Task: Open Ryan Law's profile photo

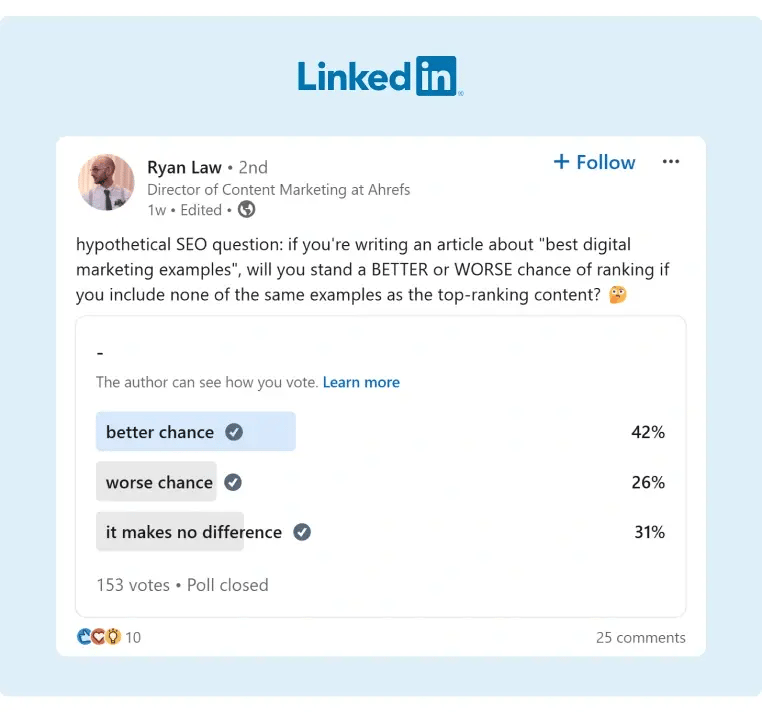Action: [106, 182]
